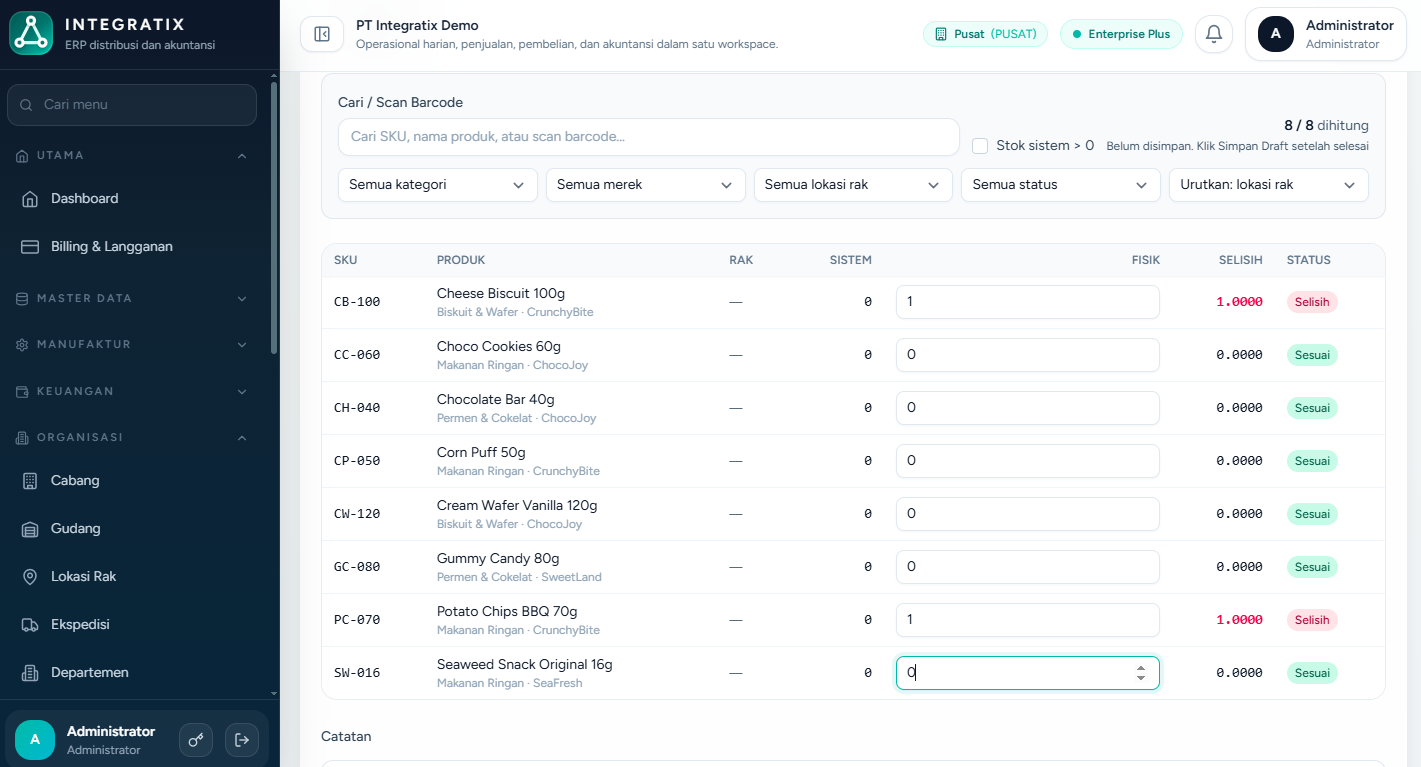Viewport: 1421px width, 767px height.
Task: Click the Dashboard home icon
Action: 30,199
